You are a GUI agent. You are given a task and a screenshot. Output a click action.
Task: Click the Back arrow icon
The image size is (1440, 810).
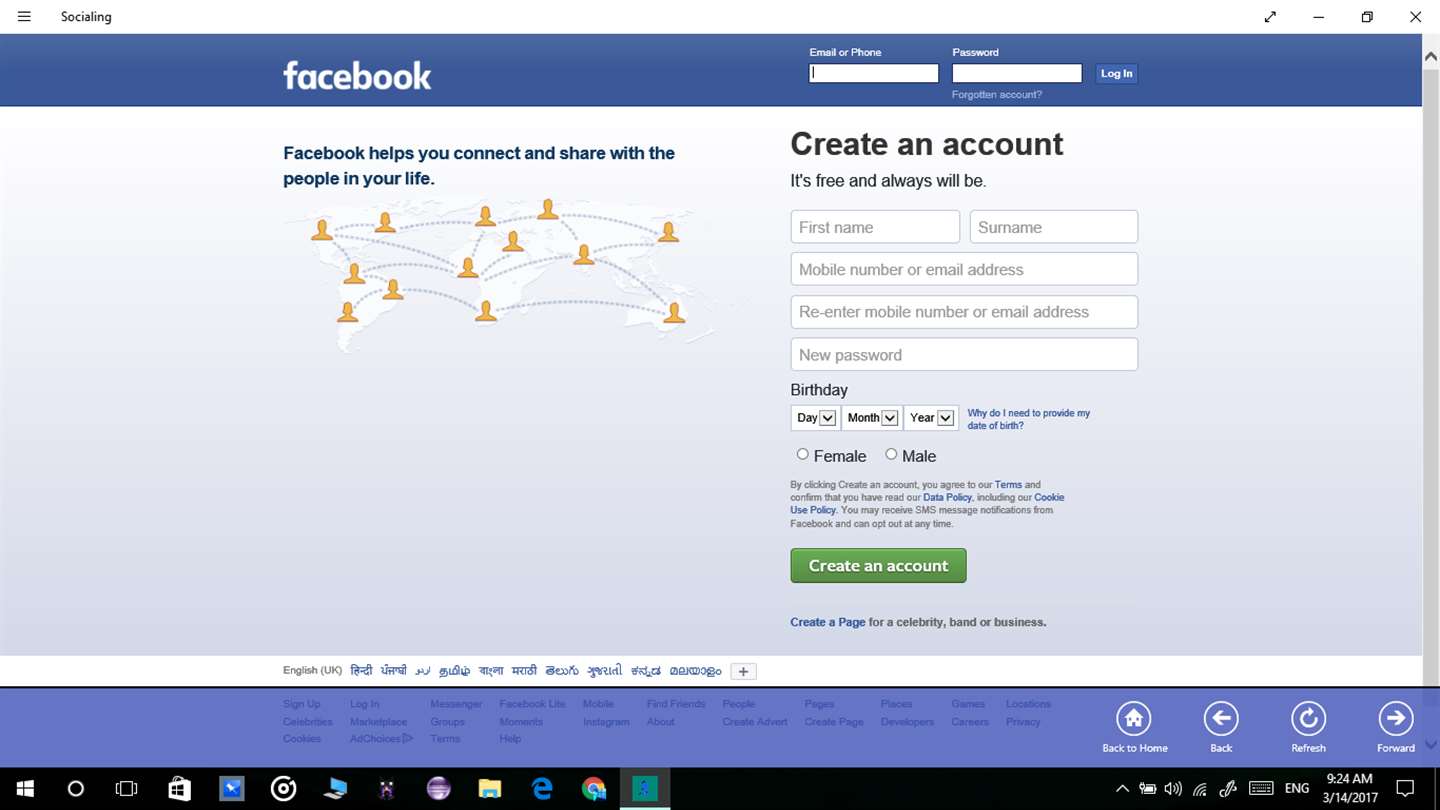(x=1221, y=718)
